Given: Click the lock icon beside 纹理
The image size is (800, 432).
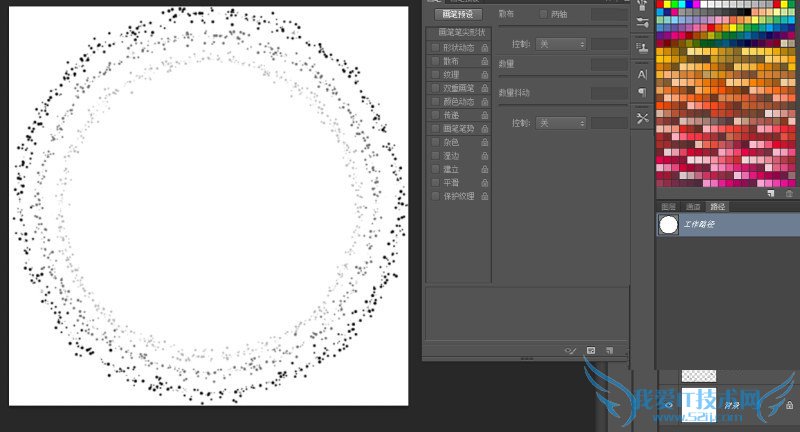Looking at the screenshot, I should coord(484,74).
